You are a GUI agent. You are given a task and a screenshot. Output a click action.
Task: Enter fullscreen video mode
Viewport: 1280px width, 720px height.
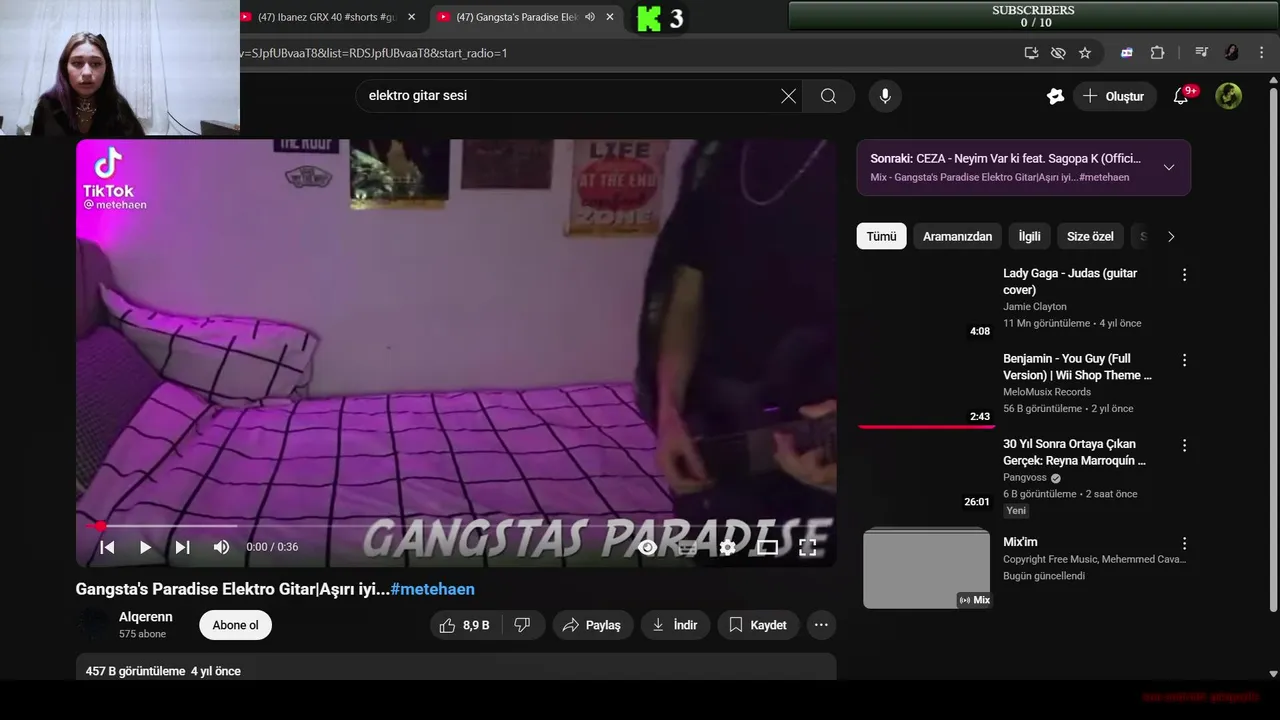pyautogui.click(x=807, y=547)
